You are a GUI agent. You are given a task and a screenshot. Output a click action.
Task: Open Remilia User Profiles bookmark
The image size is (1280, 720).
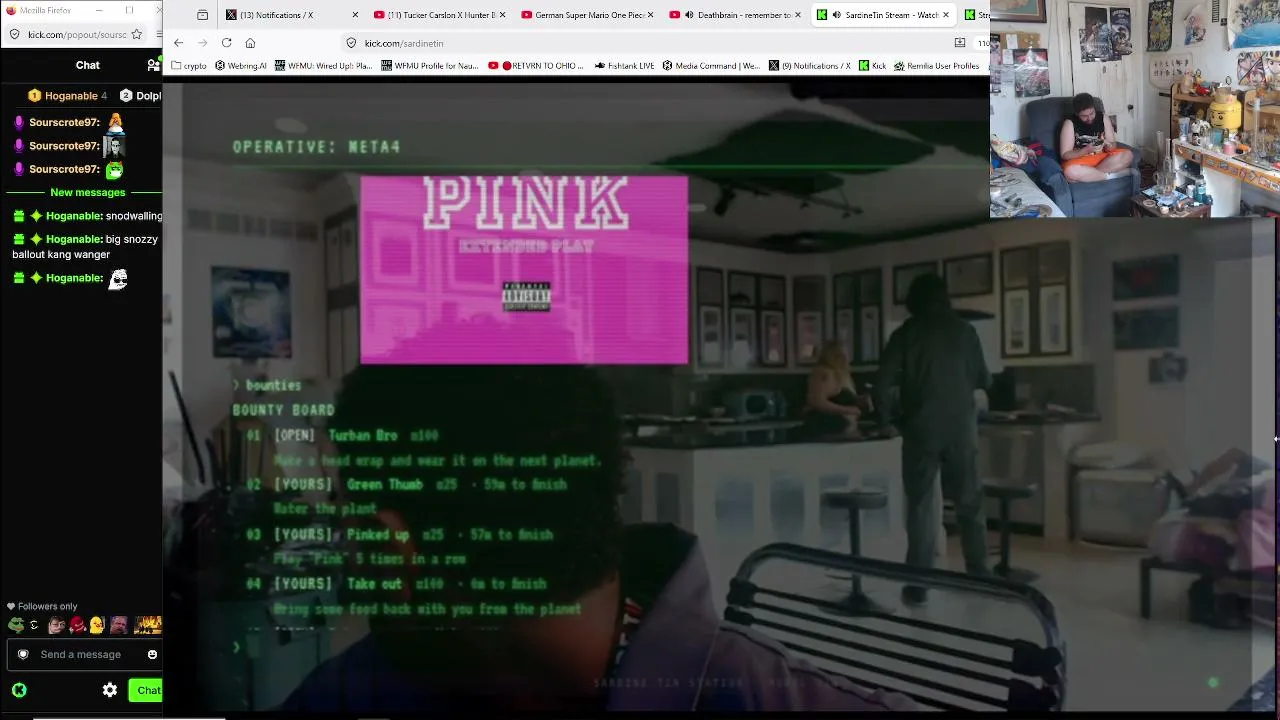point(937,66)
